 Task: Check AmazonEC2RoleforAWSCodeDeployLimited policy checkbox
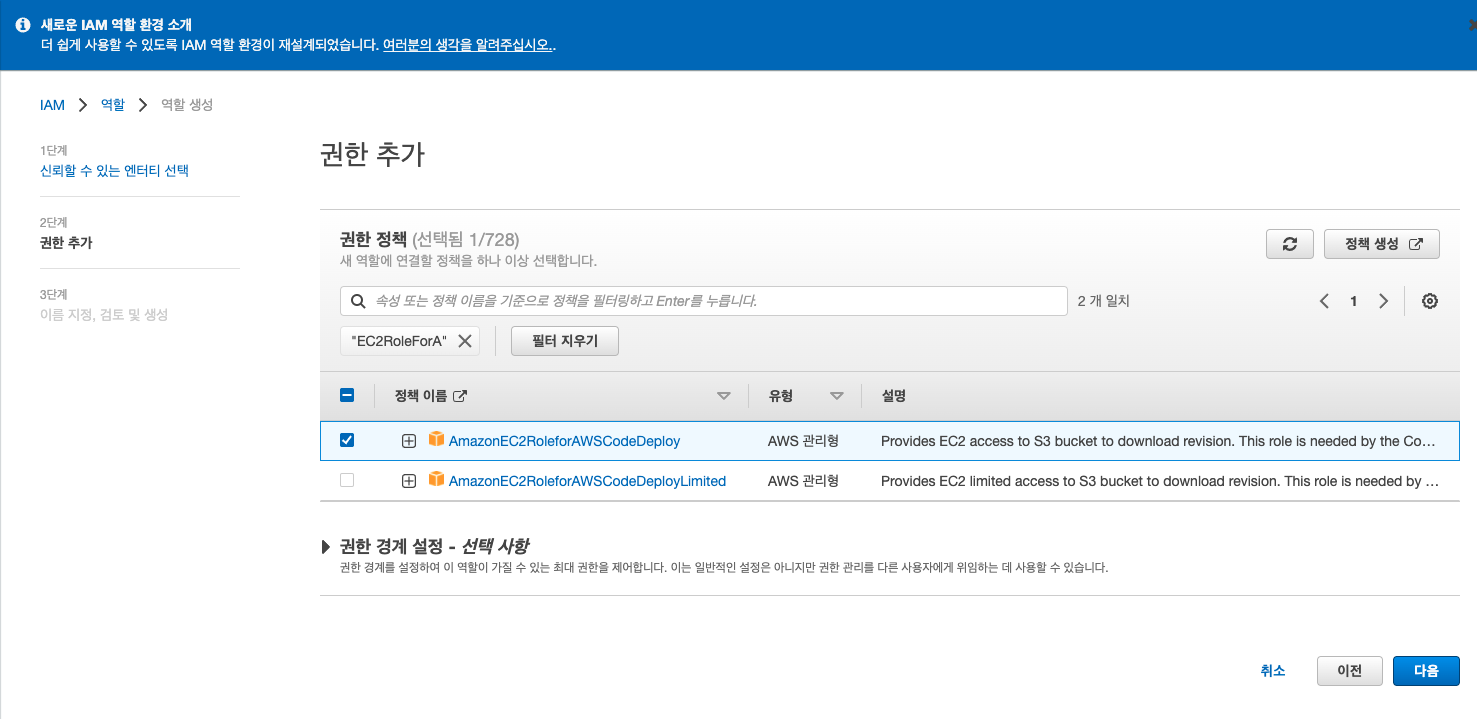[347, 480]
